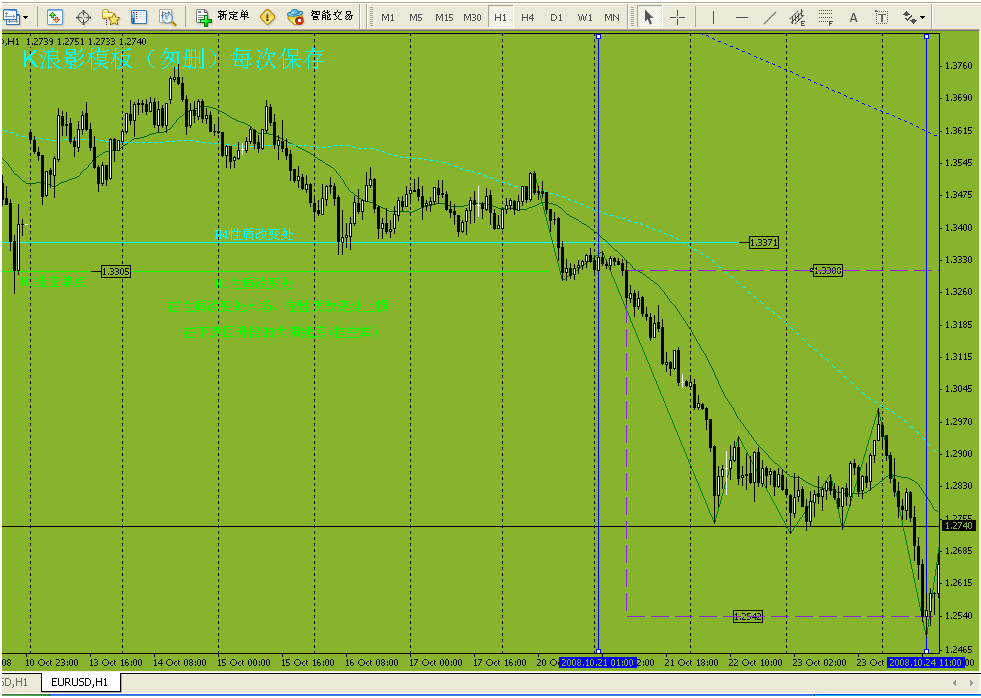Switch to D1 daily timeframe

coord(556,18)
